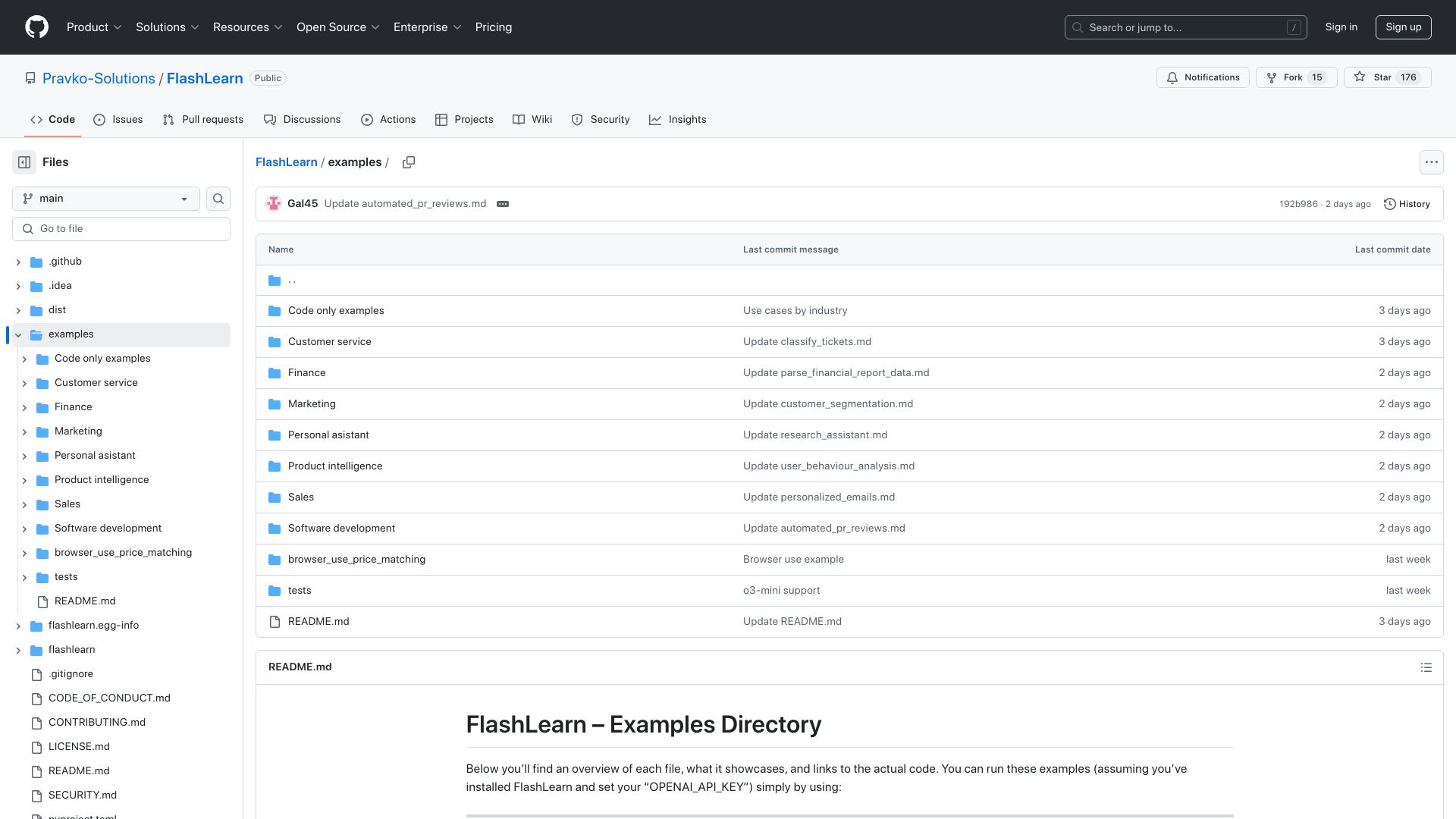Open the README.md file in table
This screenshot has width=1456, height=819.
click(318, 622)
